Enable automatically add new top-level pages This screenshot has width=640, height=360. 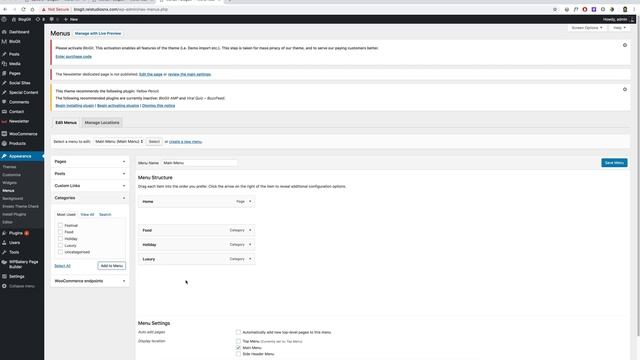pos(238,332)
